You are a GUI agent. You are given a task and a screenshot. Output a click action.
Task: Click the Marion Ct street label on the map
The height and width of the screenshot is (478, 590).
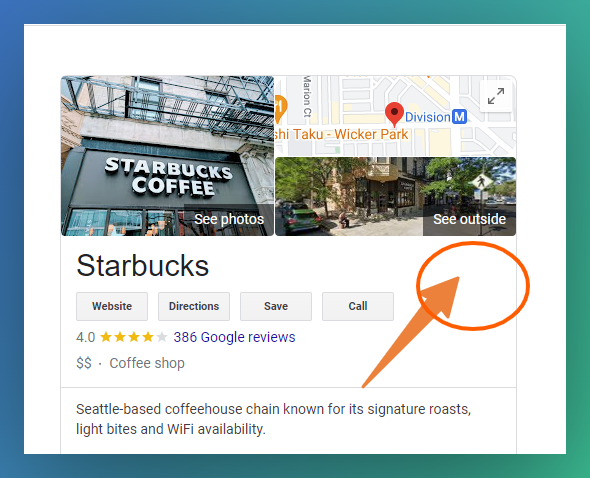(x=307, y=97)
